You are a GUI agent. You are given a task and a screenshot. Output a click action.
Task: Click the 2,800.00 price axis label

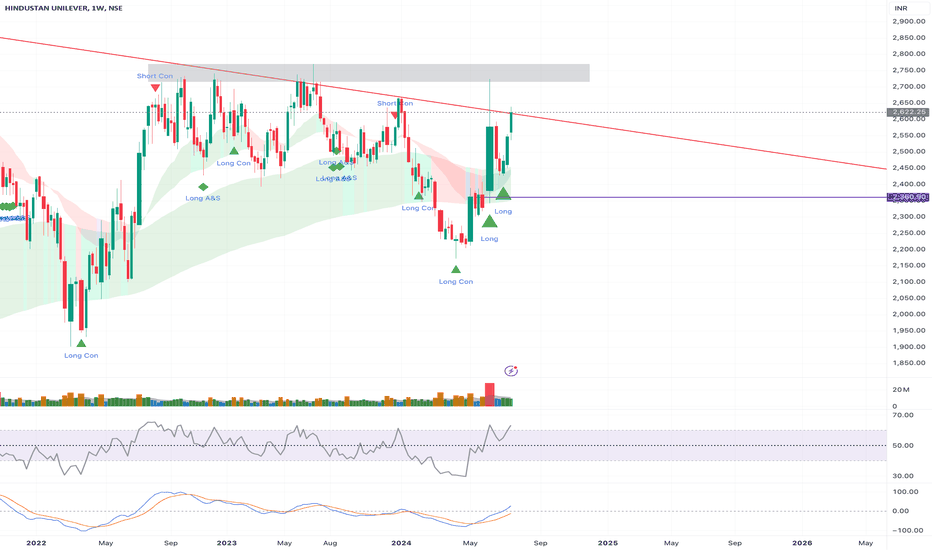pyautogui.click(x=909, y=54)
